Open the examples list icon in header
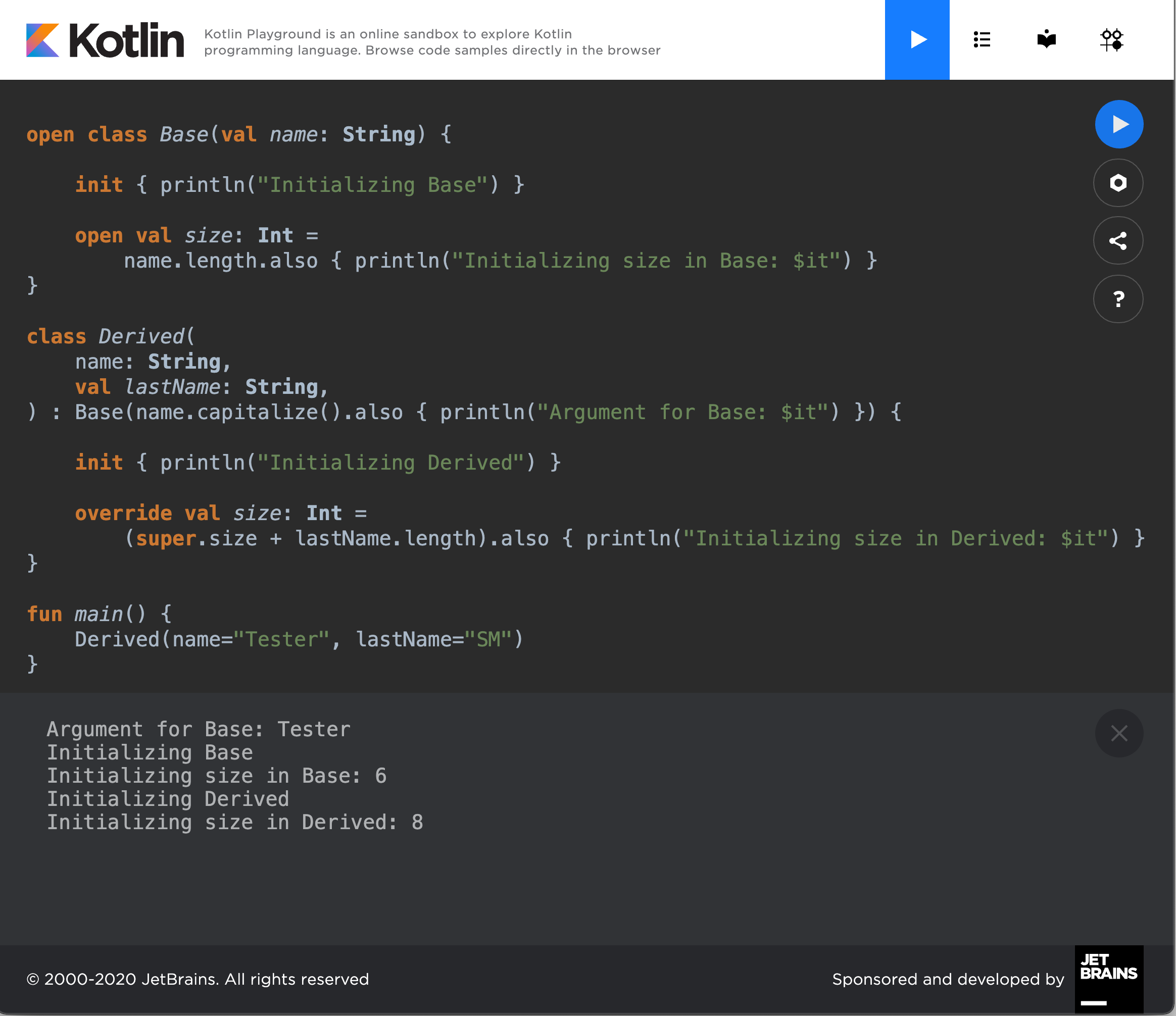Image resolution: width=1176 pixels, height=1016 pixels. pos(982,40)
